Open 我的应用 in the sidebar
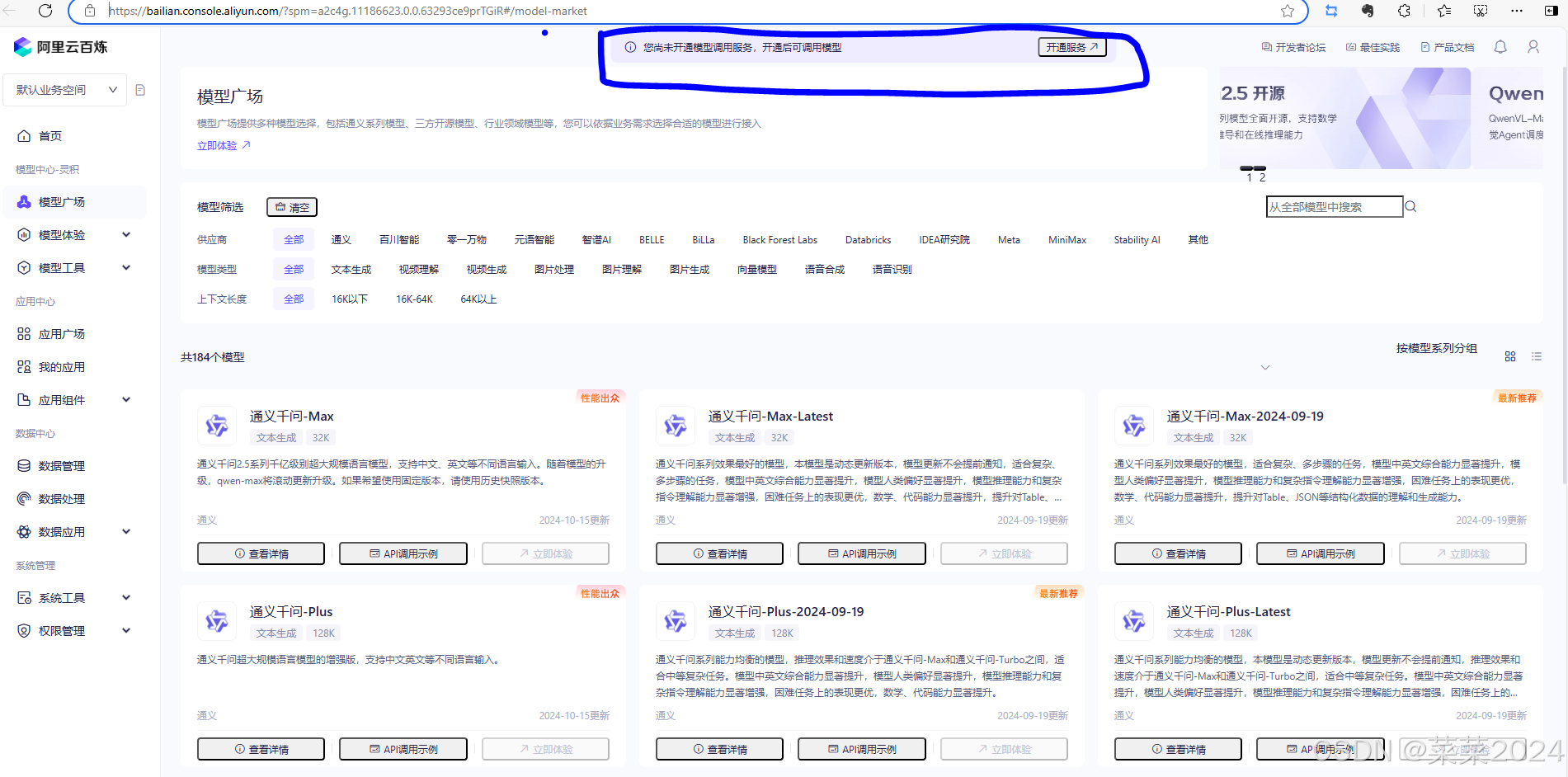1568x777 pixels. tap(74, 367)
